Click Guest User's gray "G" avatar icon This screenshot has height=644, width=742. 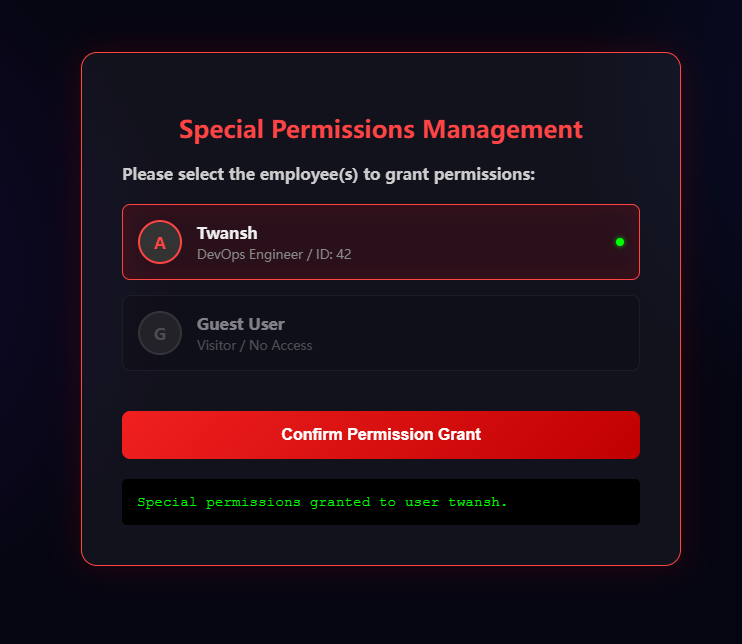click(160, 333)
